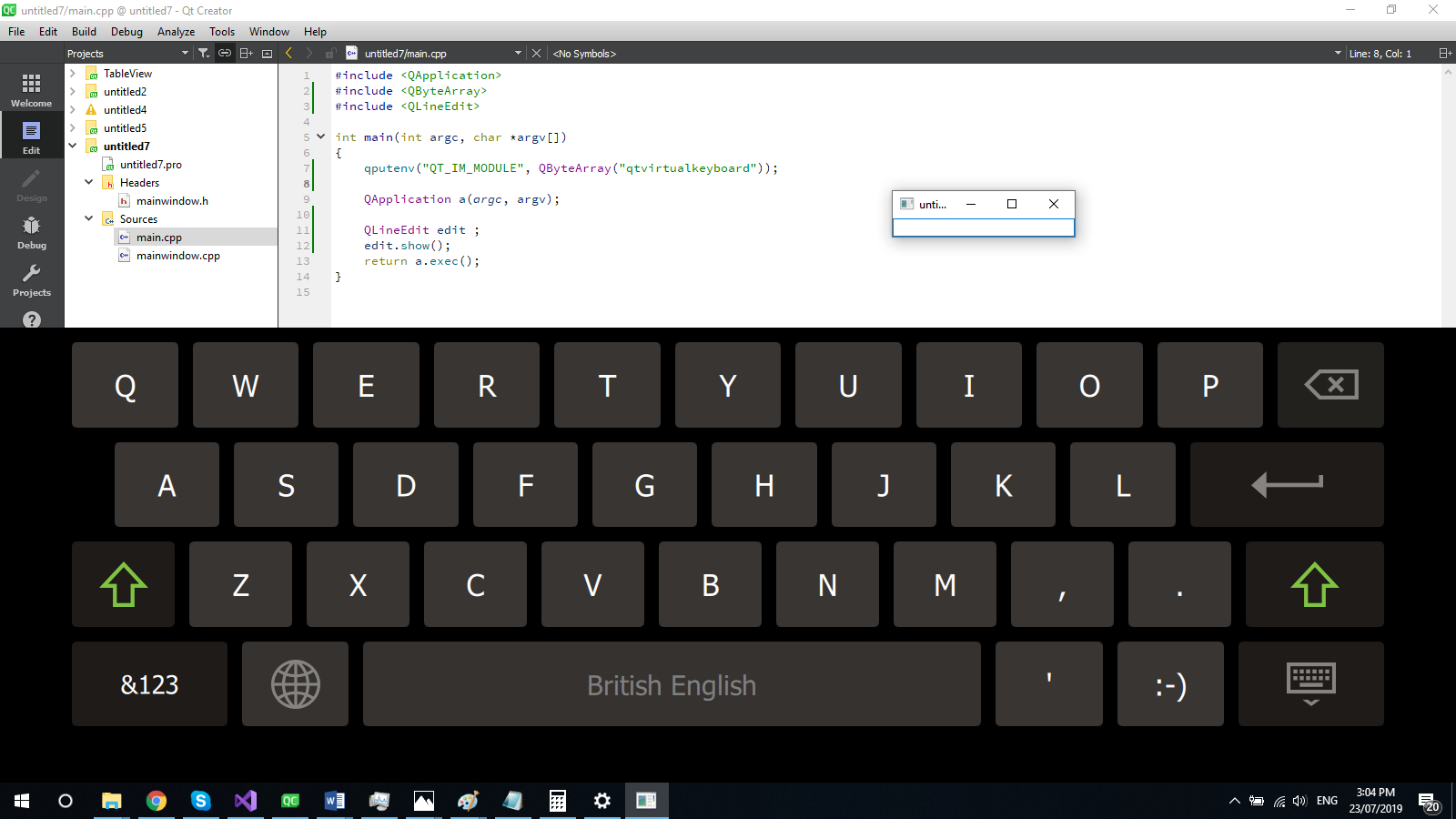Switch to Edit mode in sidebar
1456x819 pixels.
[x=32, y=136]
